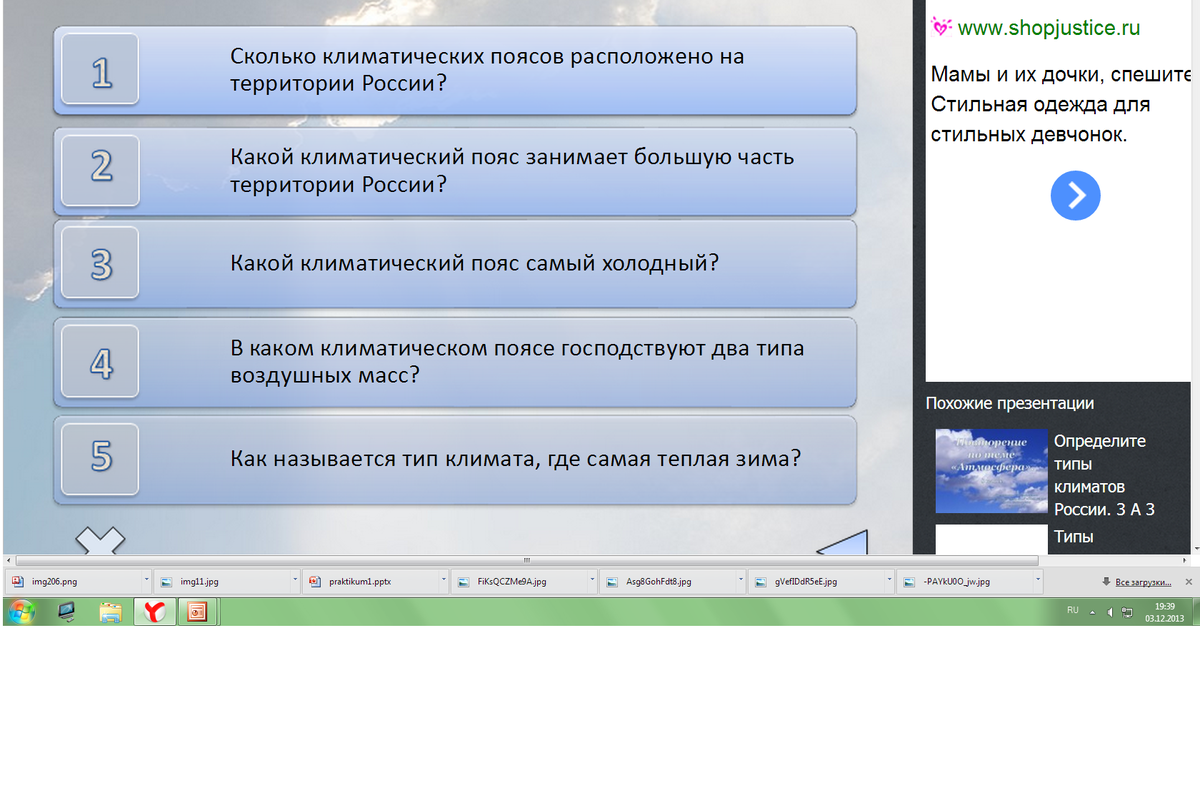Expand dropdown arrow for Asg8GohFdt8.jpg download
The height and width of the screenshot is (795, 1200).
point(740,580)
